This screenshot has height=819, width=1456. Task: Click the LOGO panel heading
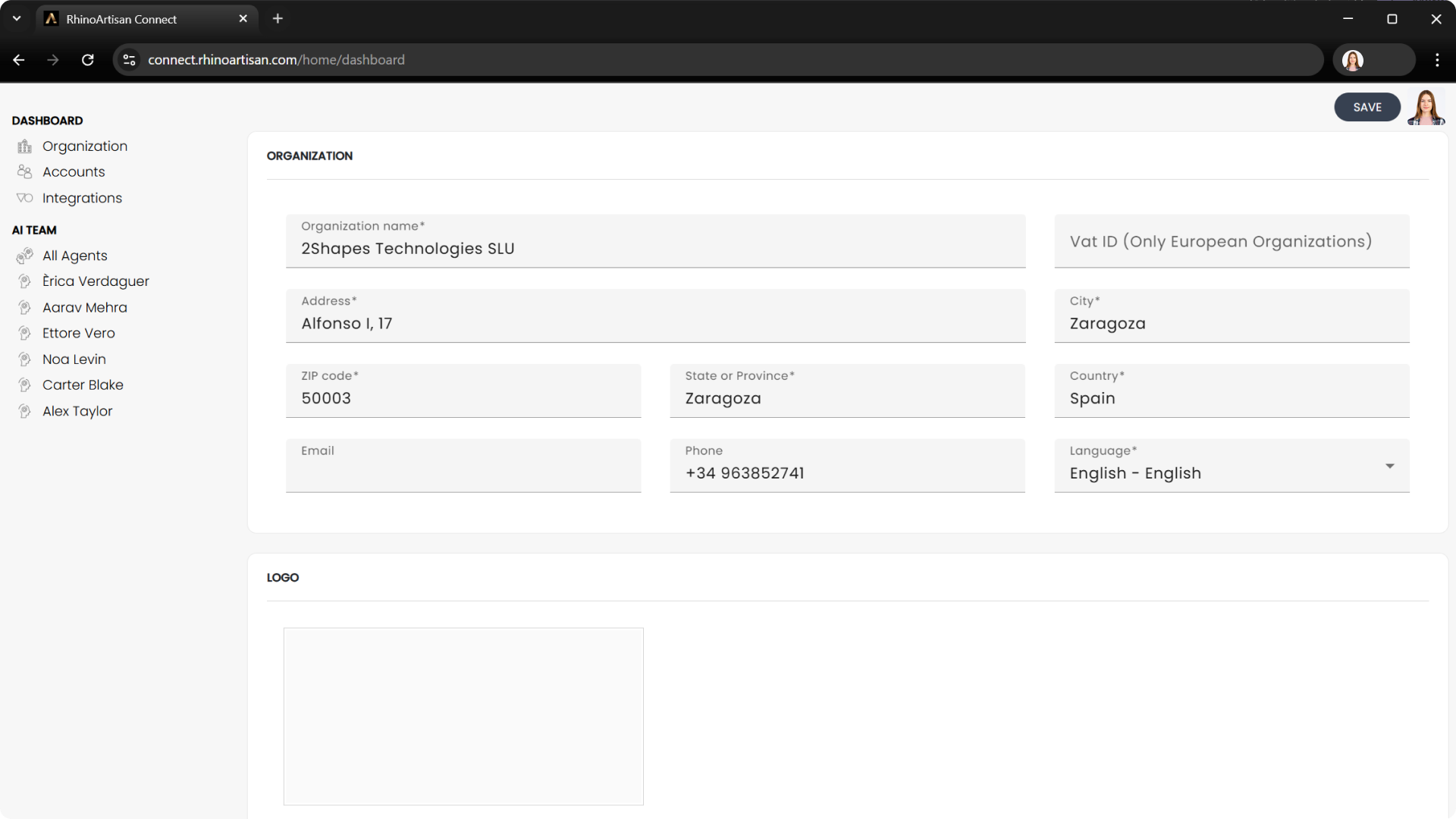(x=283, y=578)
